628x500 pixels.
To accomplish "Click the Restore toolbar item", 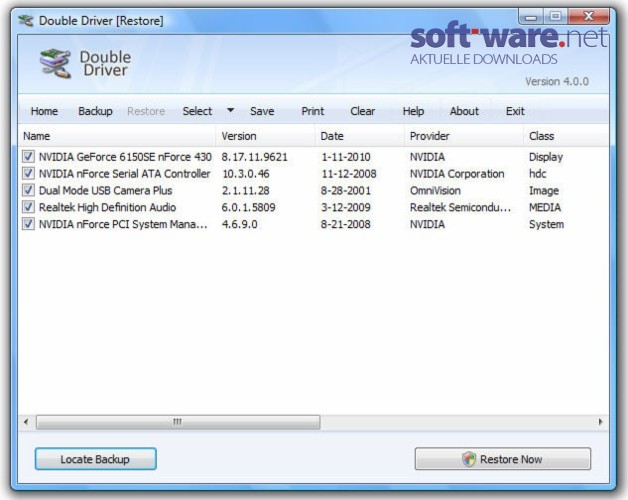I will (146, 111).
